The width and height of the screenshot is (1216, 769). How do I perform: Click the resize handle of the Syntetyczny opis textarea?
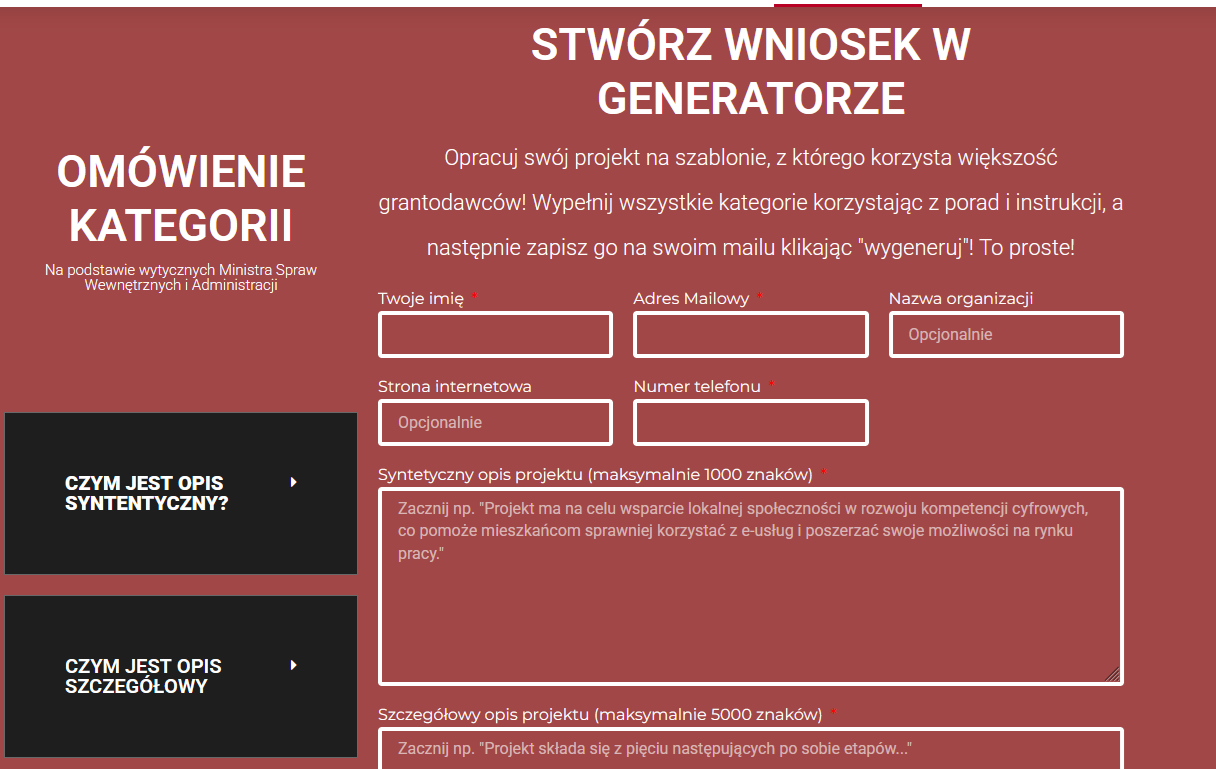click(1112, 674)
